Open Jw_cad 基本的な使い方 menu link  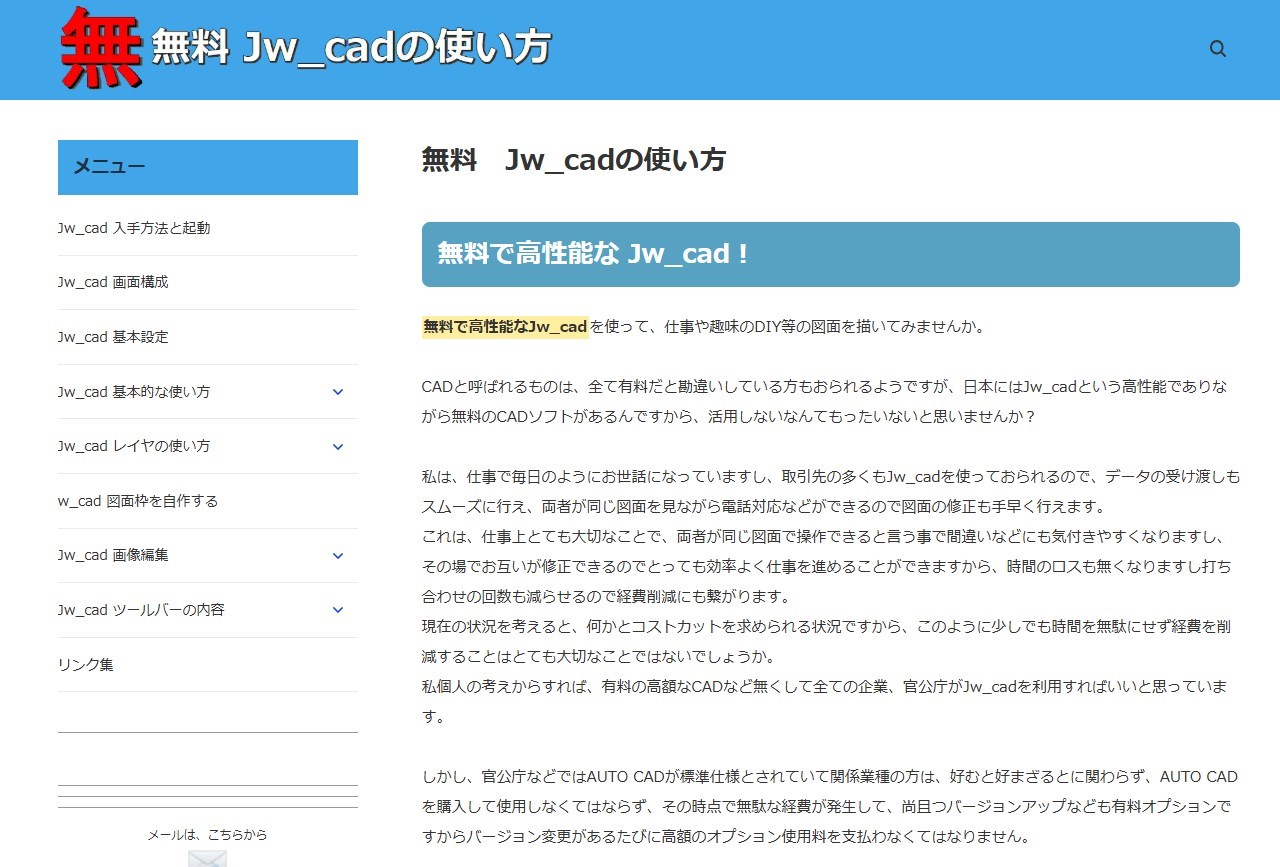coord(134,392)
